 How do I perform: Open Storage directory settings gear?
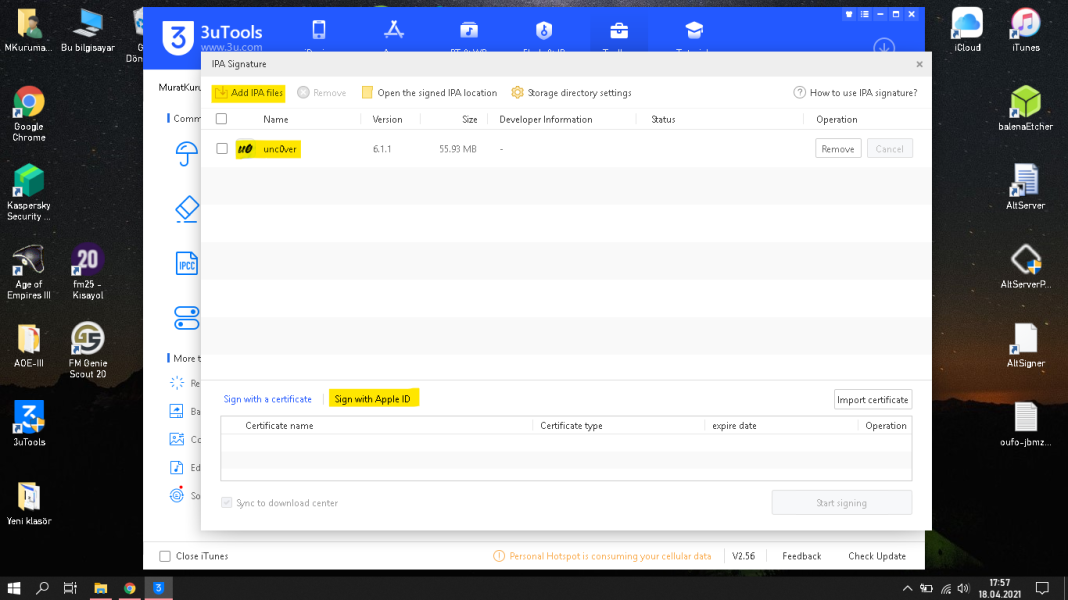coord(517,93)
